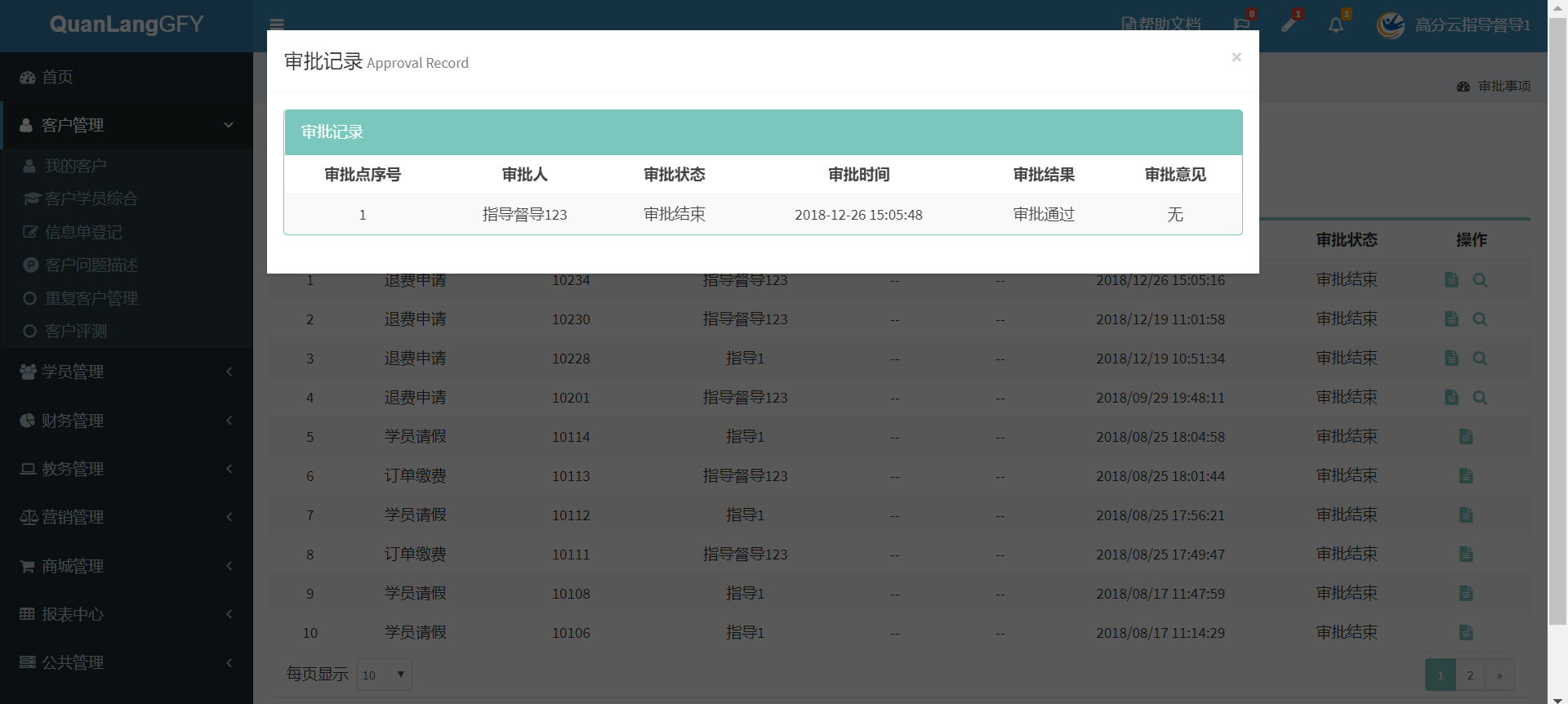This screenshot has height=704, width=1568.
Task: Click the user avatar in the header
Action: tap(1391, 25)
